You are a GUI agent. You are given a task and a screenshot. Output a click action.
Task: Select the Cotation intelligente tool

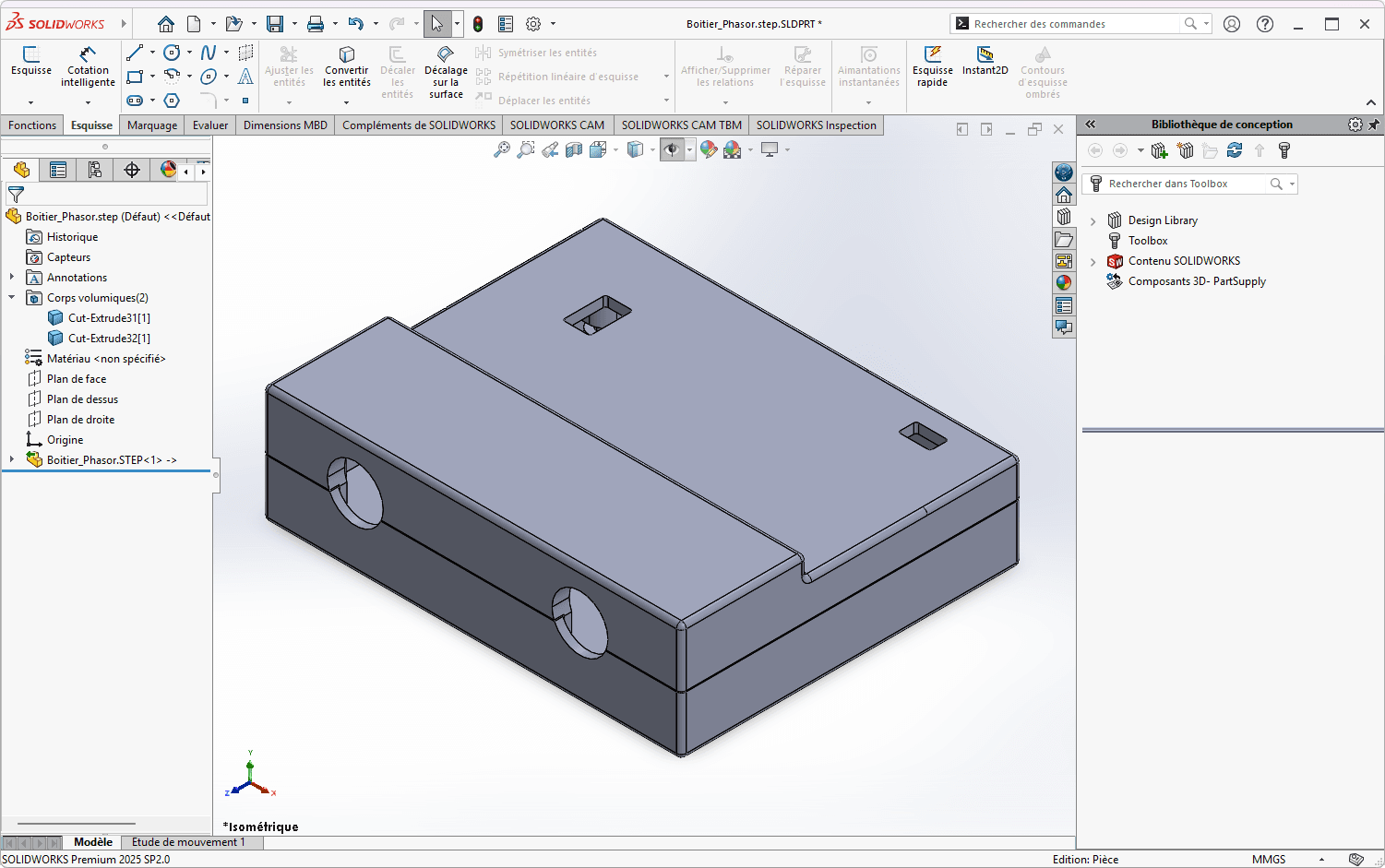(x=88, y=65)
